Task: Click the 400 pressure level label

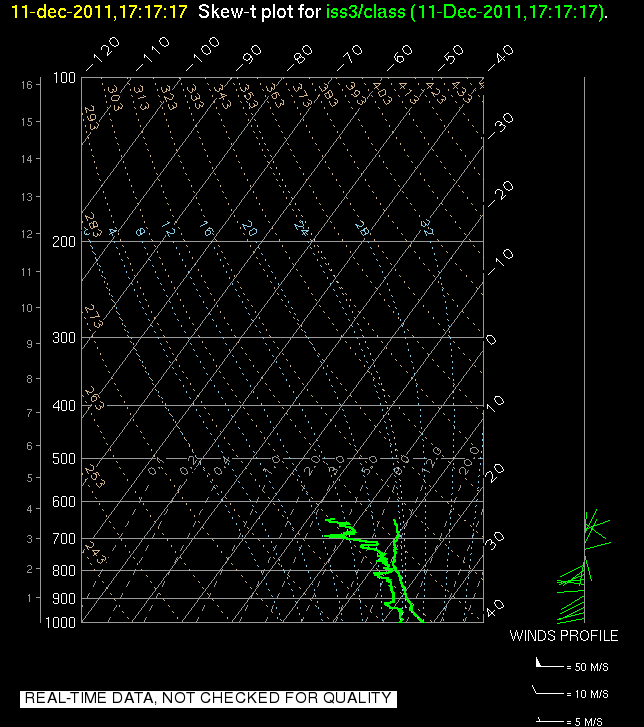Action: (64, 406)
